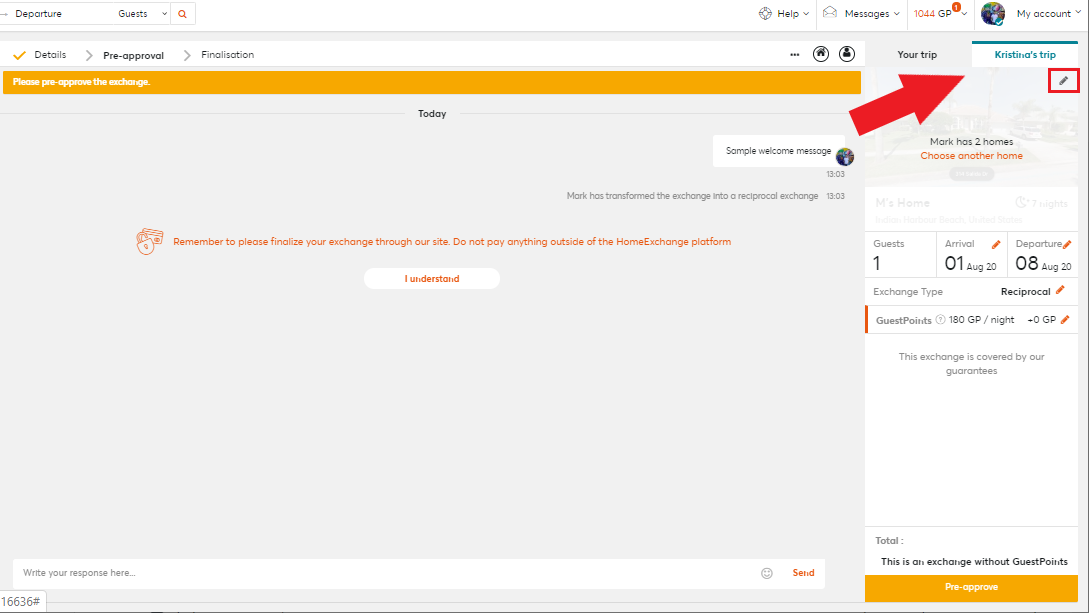Open the profile avatar in header
The width and height of the screenshot is (1089, 613).
(992, 13)
